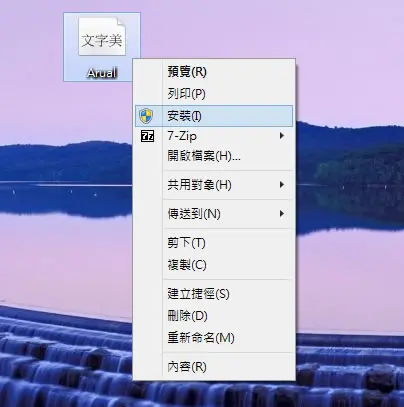Select the Arual font file thumbnail
Viewport: 404px width, 407px height.
[102, 37]
